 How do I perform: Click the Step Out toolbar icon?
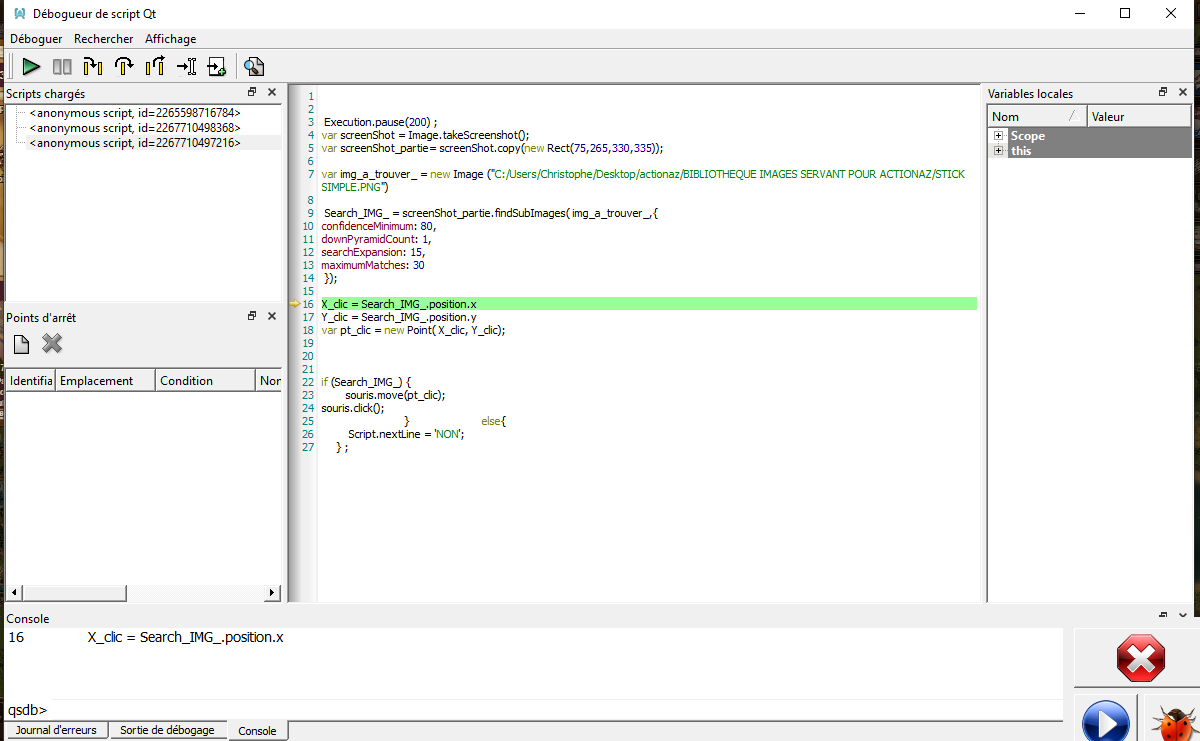click(x=155, y=67)
